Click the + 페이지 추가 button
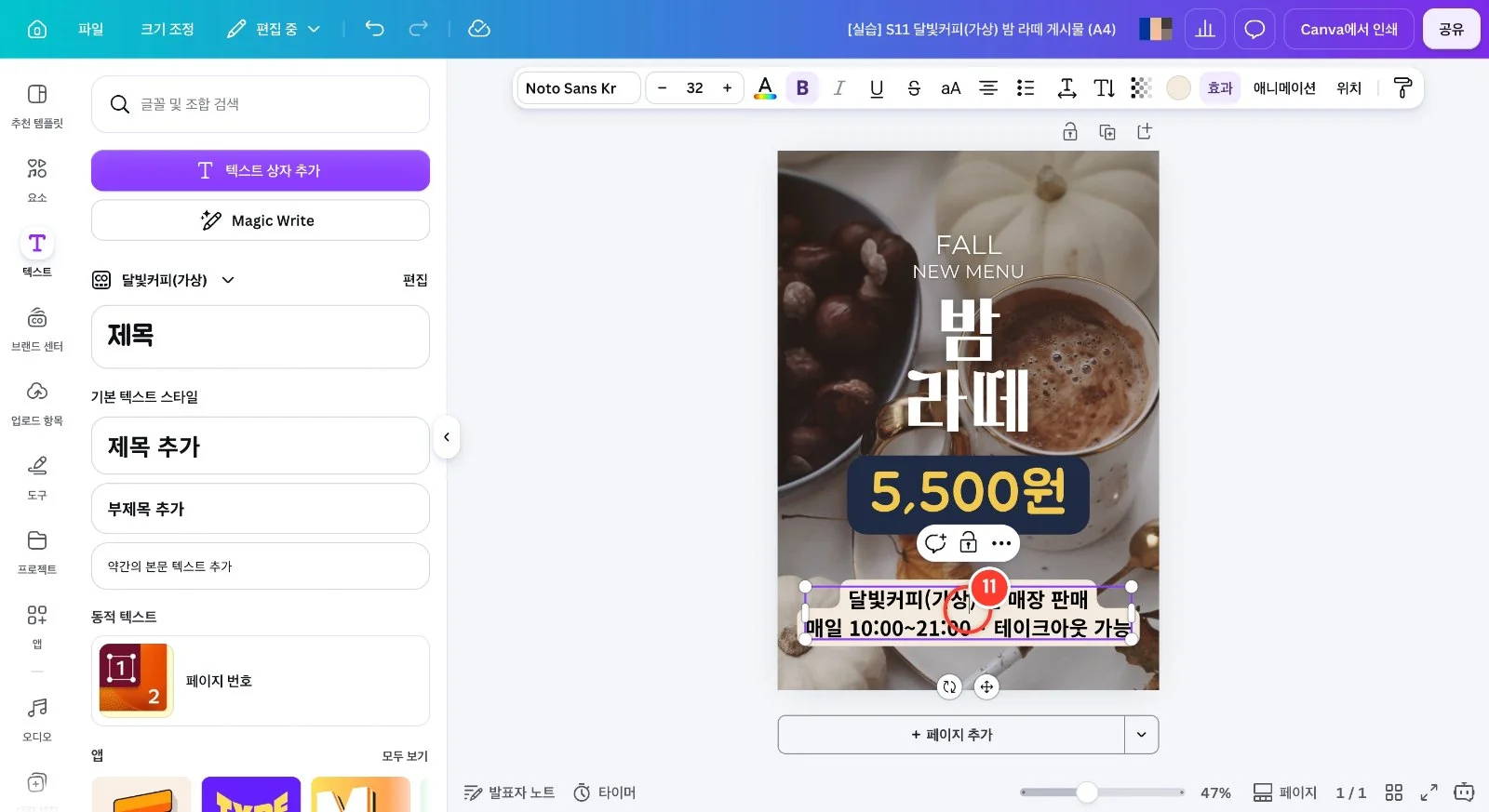The image size is (1489, 812). click(951, 735)
